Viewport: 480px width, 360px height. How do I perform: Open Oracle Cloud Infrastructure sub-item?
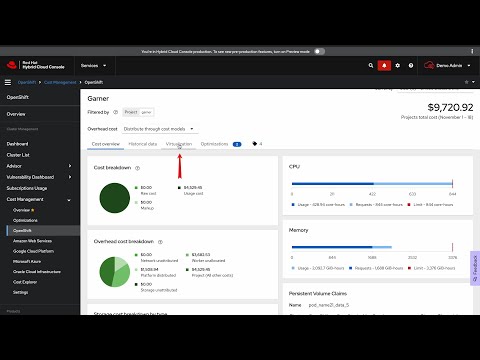click(37, 272)
